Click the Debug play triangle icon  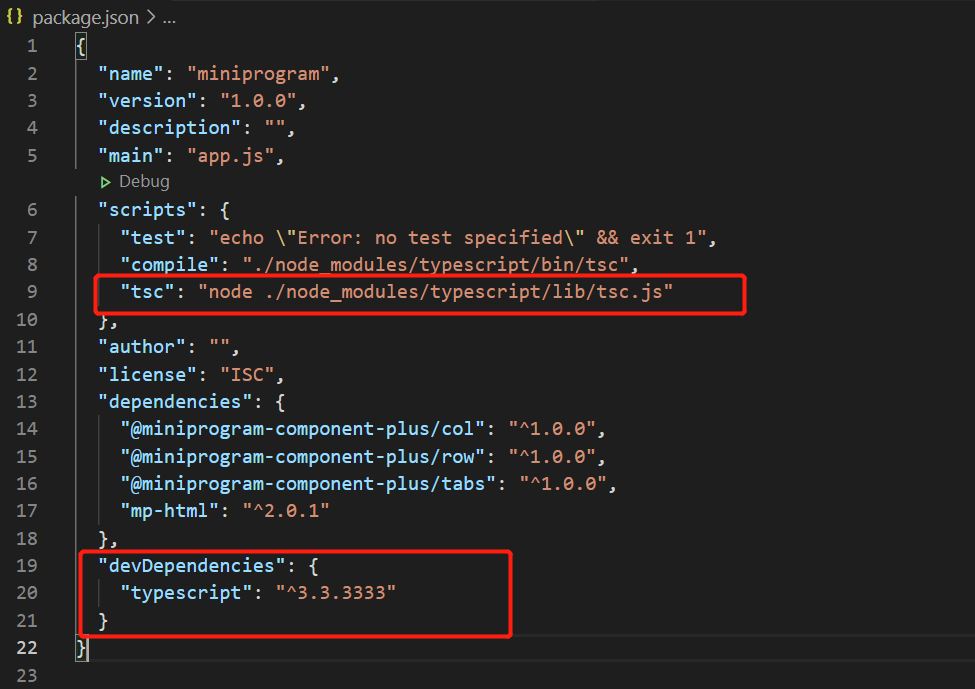point(106,182)
